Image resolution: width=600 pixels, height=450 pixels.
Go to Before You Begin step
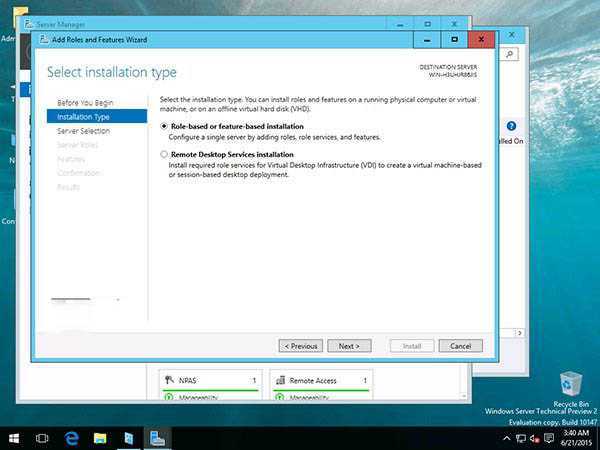coord(85,103)
